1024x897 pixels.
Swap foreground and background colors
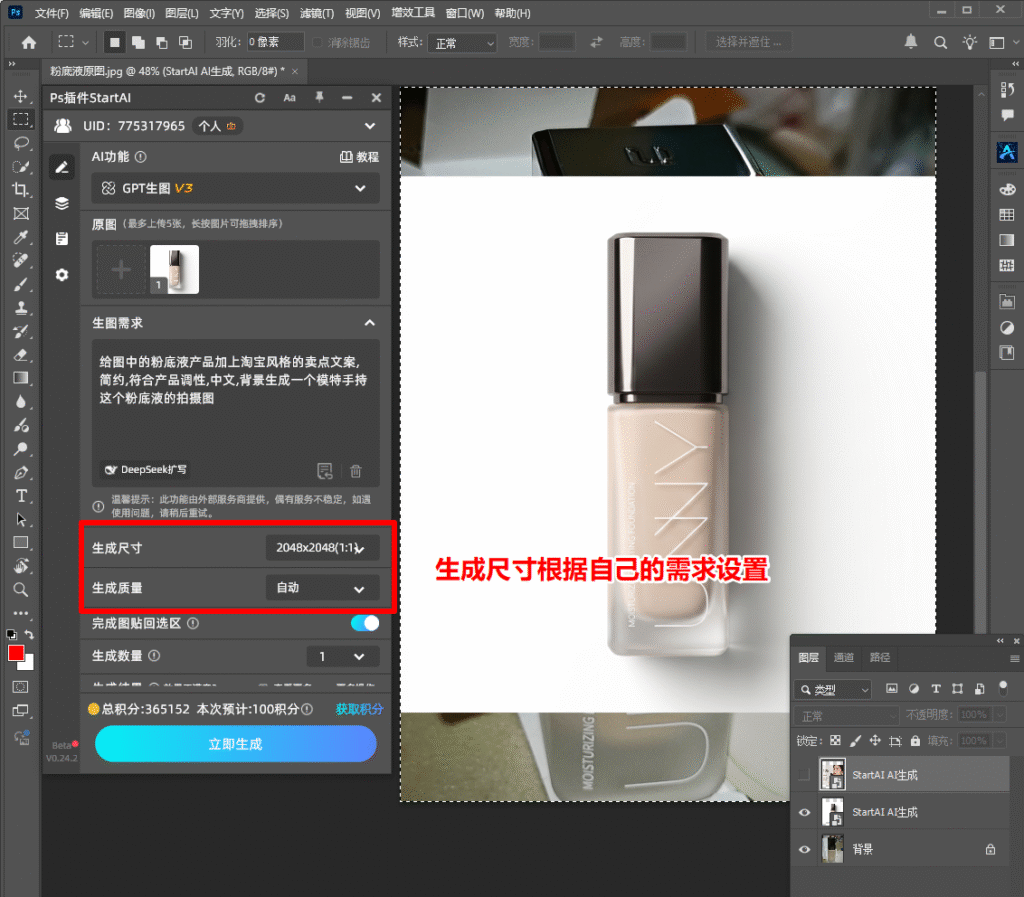coord(29,634)
